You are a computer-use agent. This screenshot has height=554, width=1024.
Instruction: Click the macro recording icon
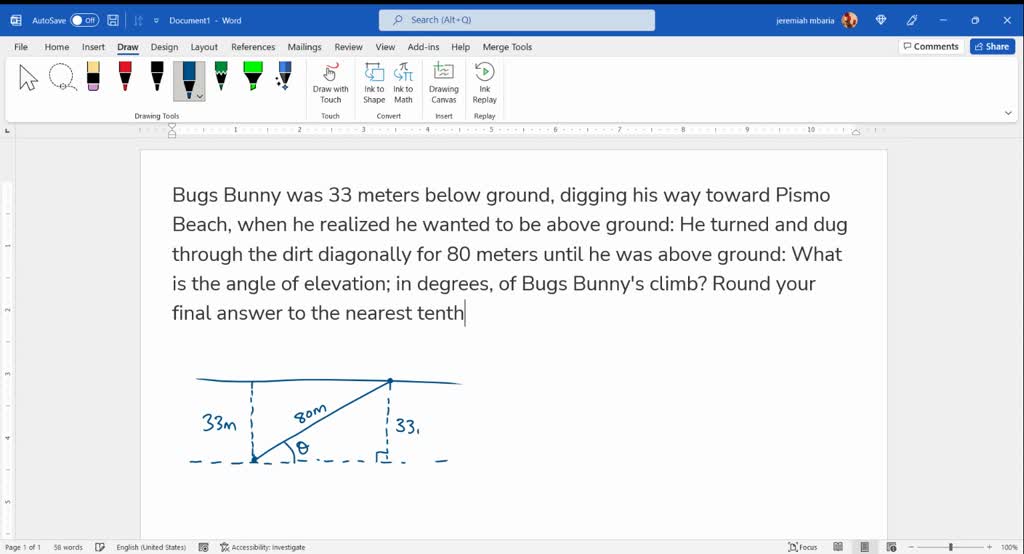tap(204, 547)
